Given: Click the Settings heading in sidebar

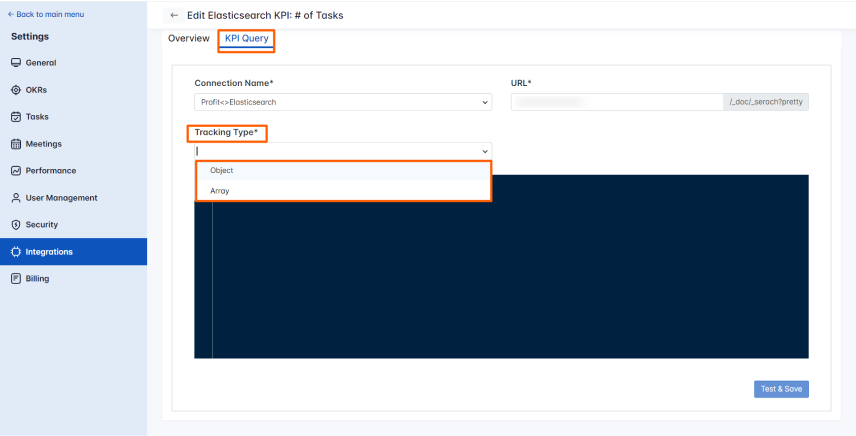Looking at the screenshot, I should (30, 37).
